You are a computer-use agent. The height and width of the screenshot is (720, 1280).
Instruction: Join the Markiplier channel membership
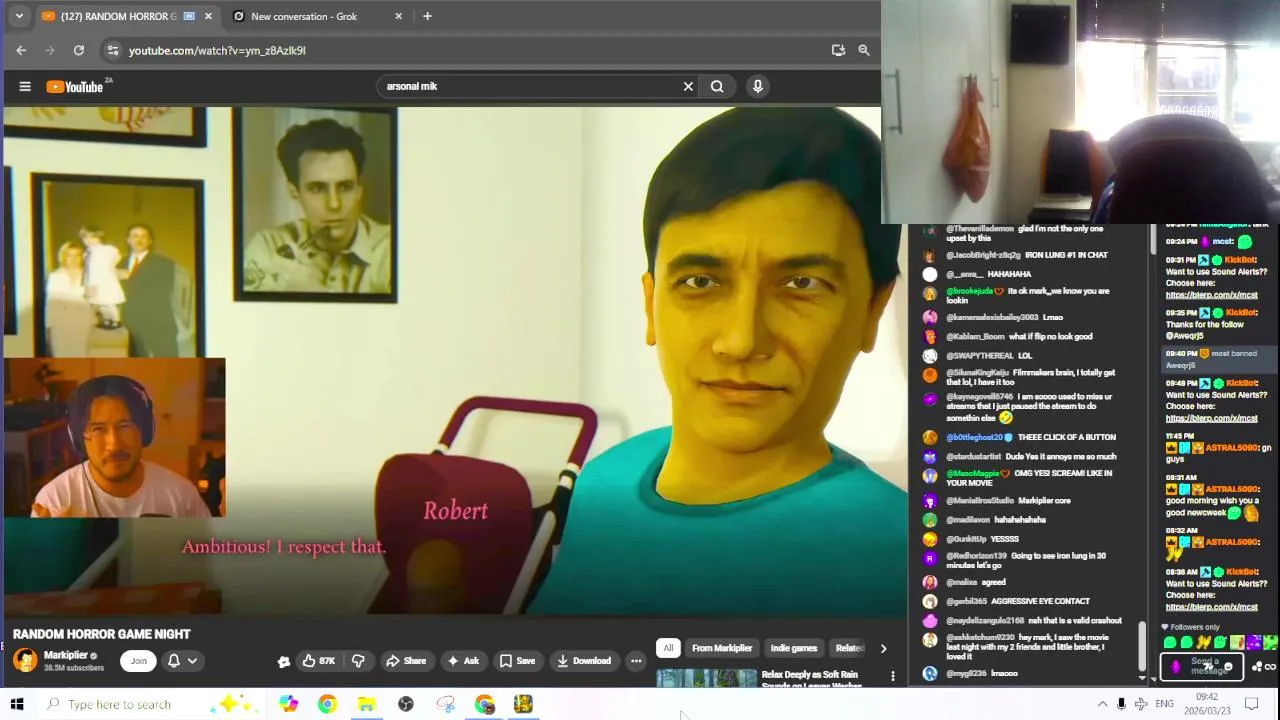coord(138,660)
